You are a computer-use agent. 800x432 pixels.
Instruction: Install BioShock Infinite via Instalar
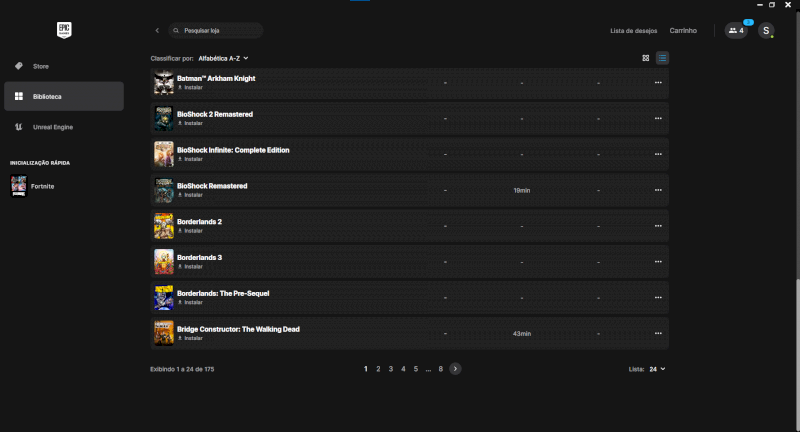coord(190,159)
